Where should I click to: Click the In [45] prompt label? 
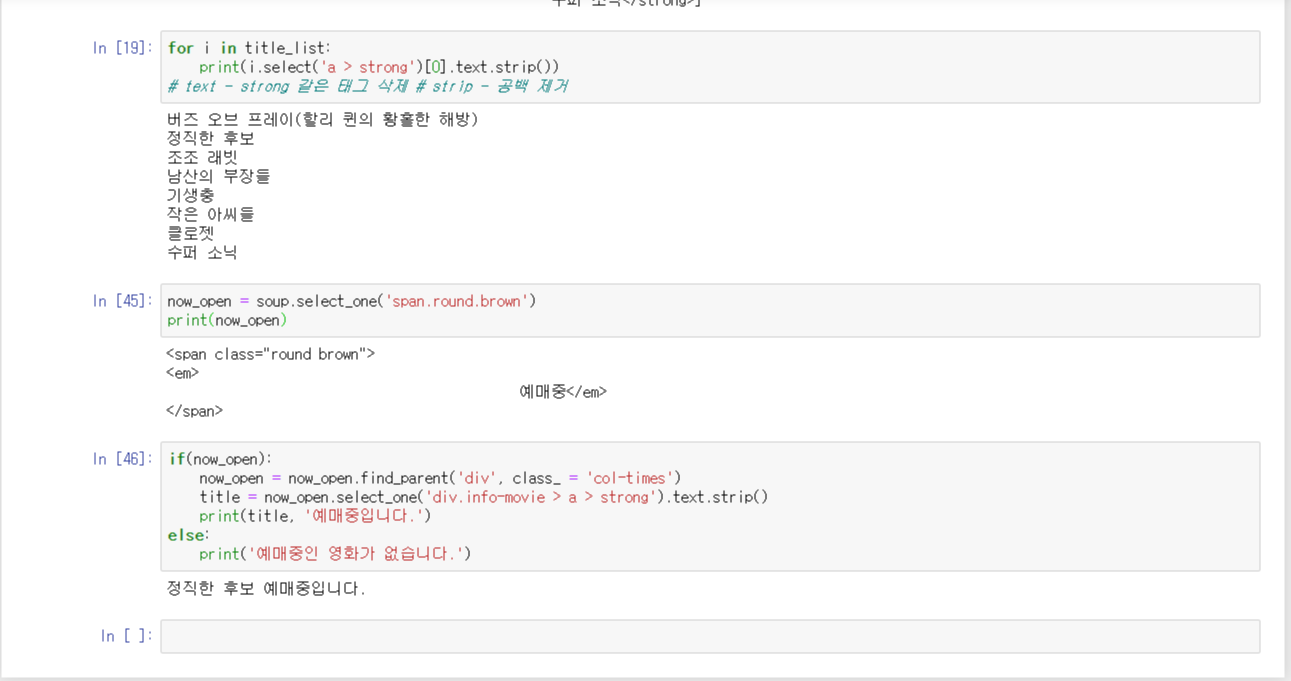[x=122, y=301]
